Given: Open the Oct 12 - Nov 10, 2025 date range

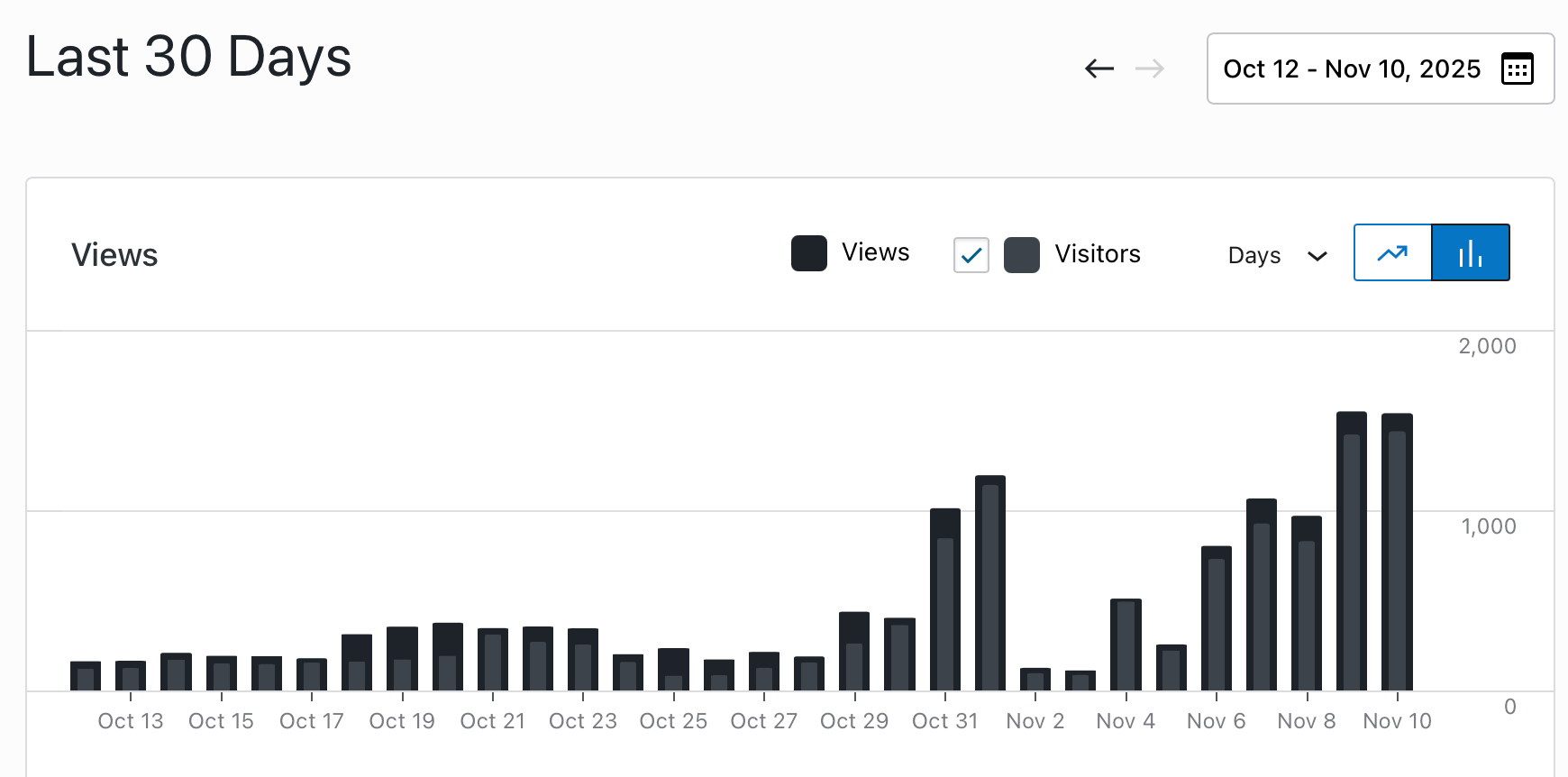Looking at the screenshot, I should click(x=1351, y=69).
